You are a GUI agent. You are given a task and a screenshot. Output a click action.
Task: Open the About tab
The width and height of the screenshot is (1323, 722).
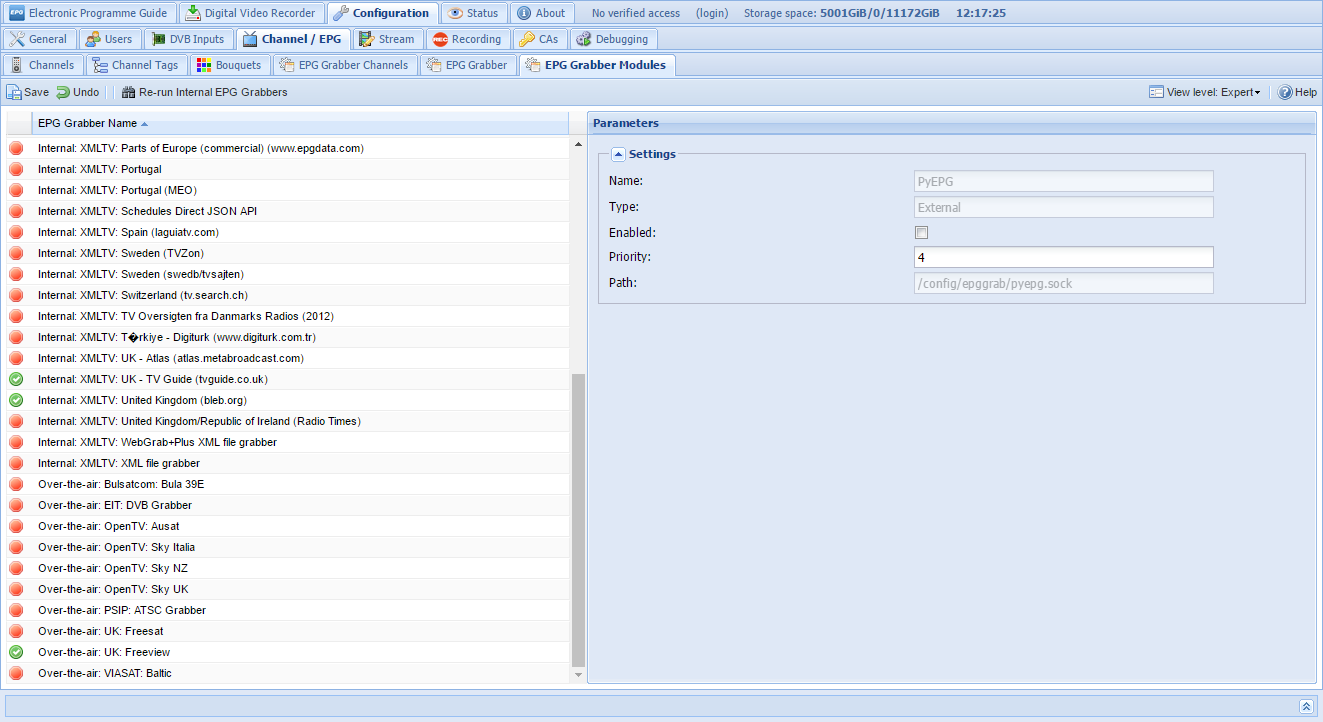pos(541,13)
